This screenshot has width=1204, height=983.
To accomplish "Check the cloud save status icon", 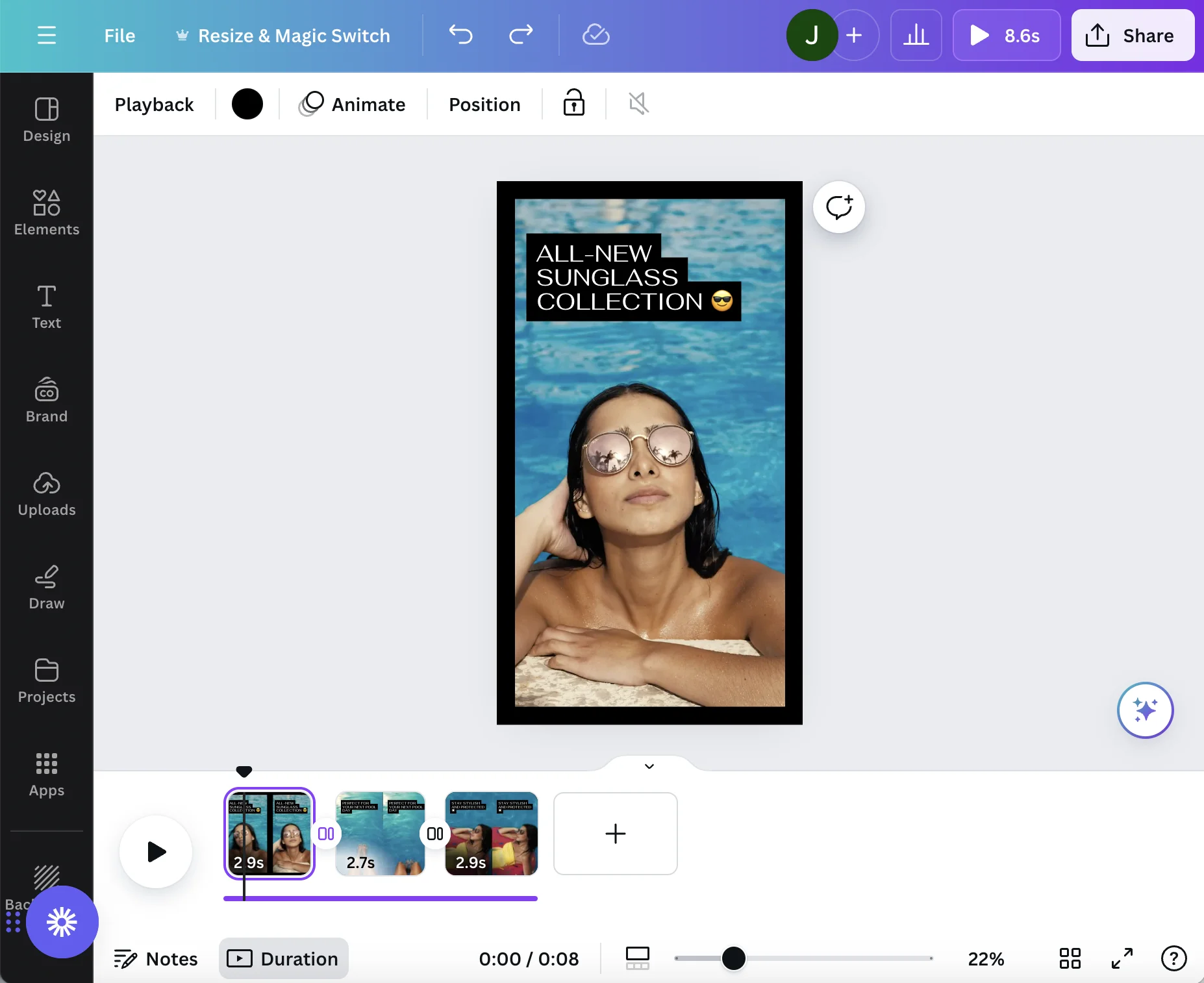I will pos(596,35).
